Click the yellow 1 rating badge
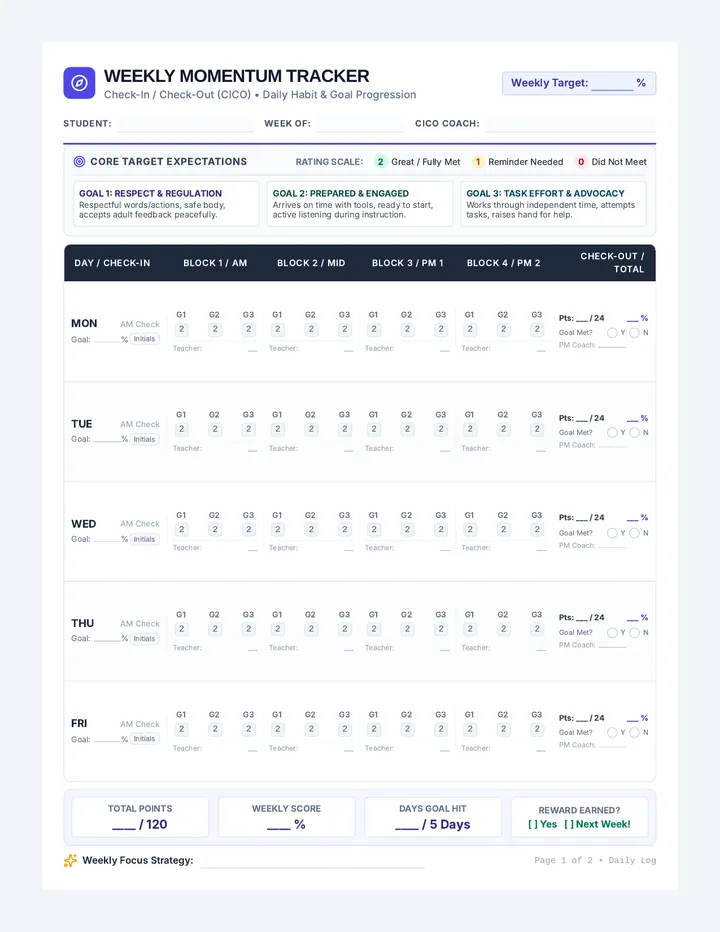The image size is (720, 932). click(477, 162)
